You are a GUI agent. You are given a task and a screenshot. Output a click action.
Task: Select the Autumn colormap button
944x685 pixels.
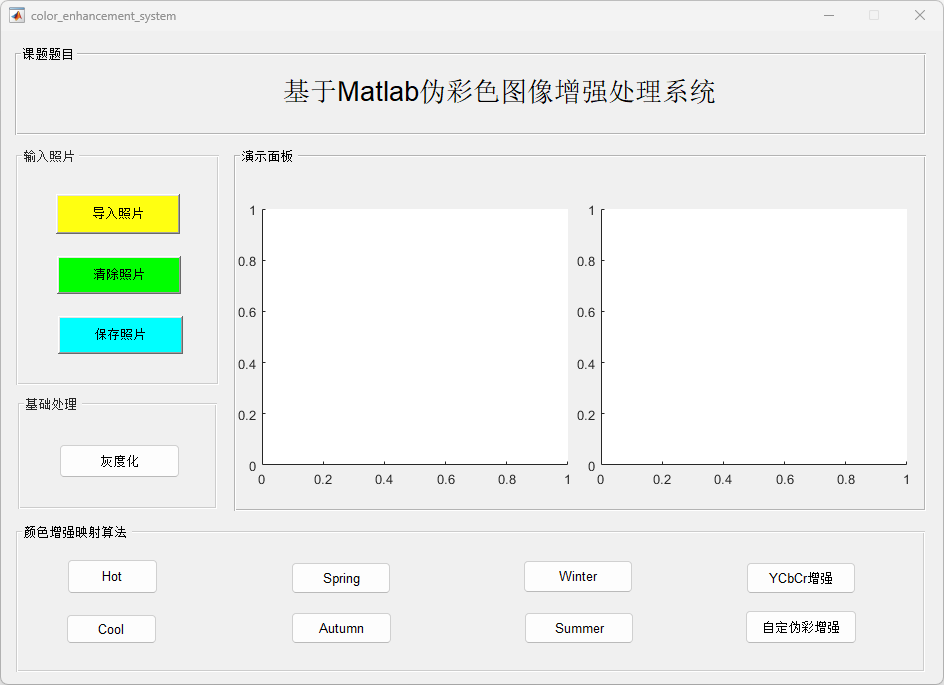point(341,628)
